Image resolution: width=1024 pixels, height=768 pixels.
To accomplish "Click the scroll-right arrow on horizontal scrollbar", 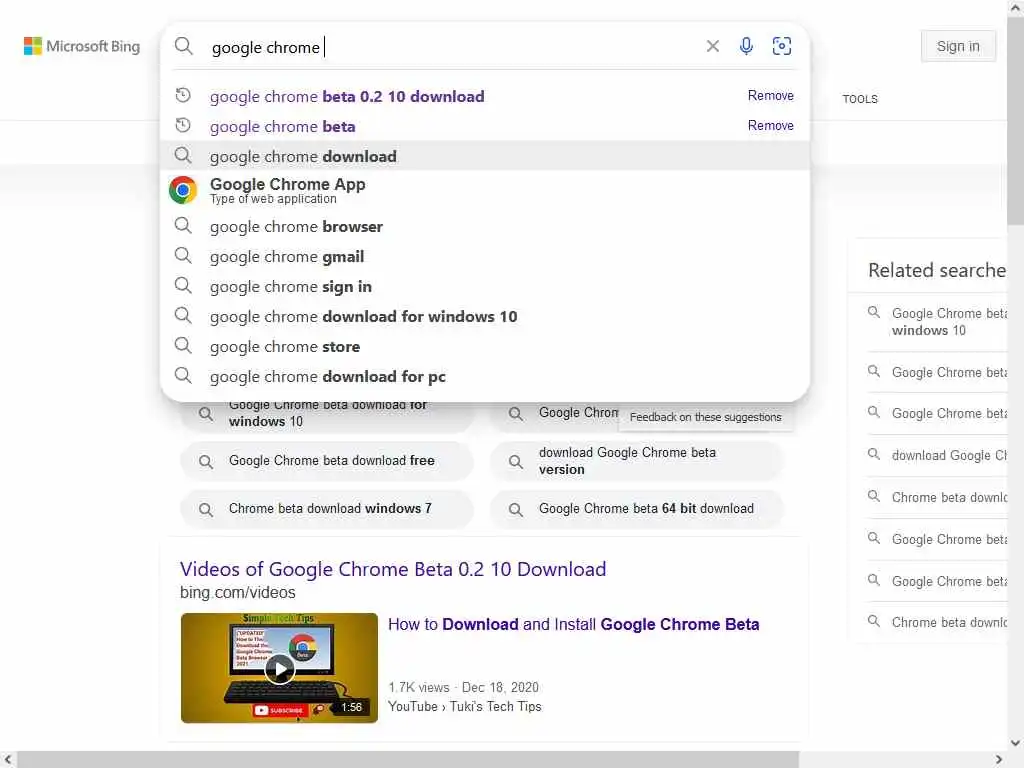I will [x=999, y=760].
